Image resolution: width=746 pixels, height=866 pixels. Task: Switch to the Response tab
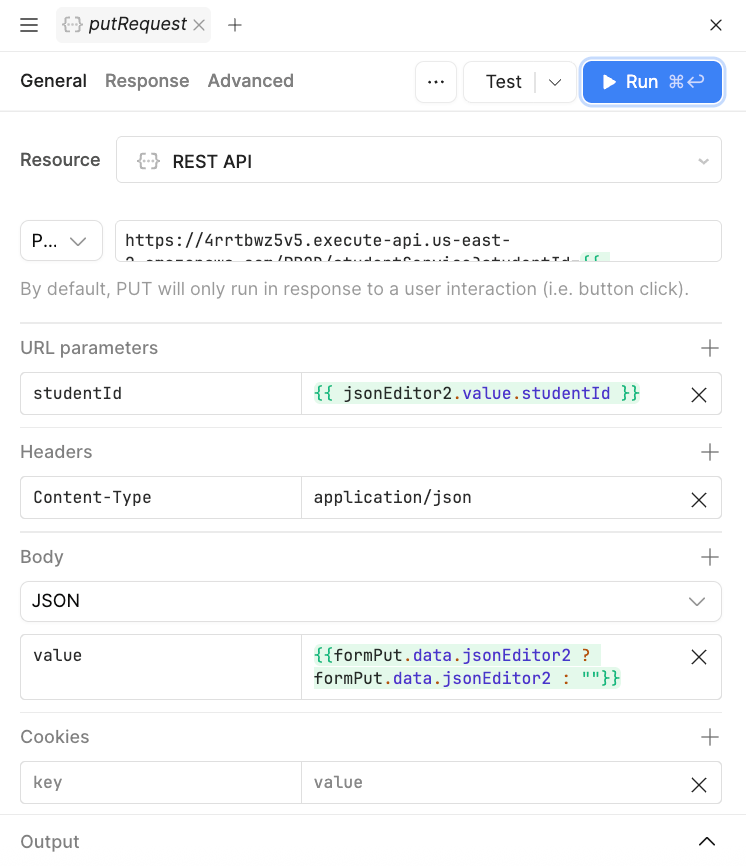(147, 81)
